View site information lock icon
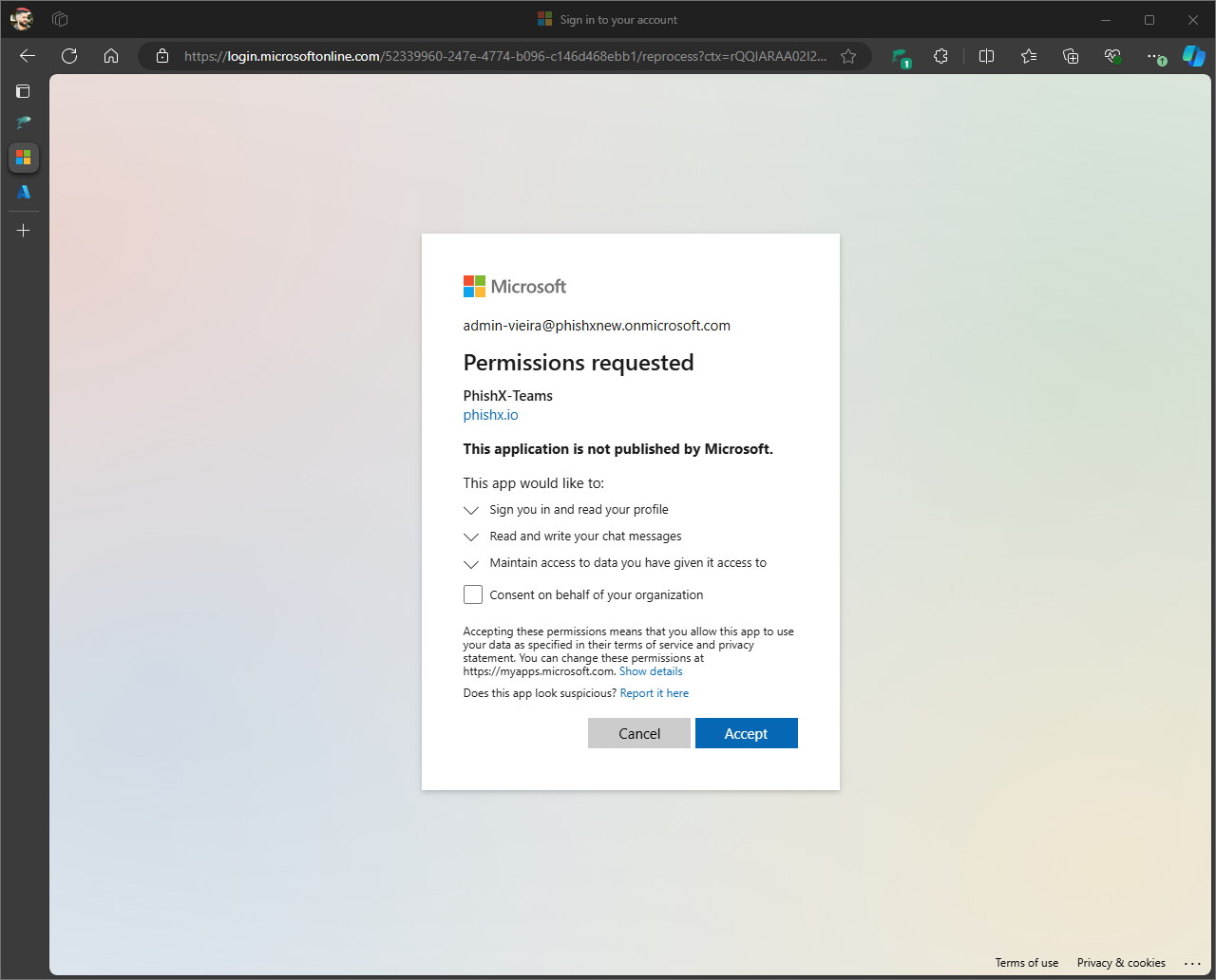The width and height of the screenshot is (1216, 980). (x=162, y=56)
